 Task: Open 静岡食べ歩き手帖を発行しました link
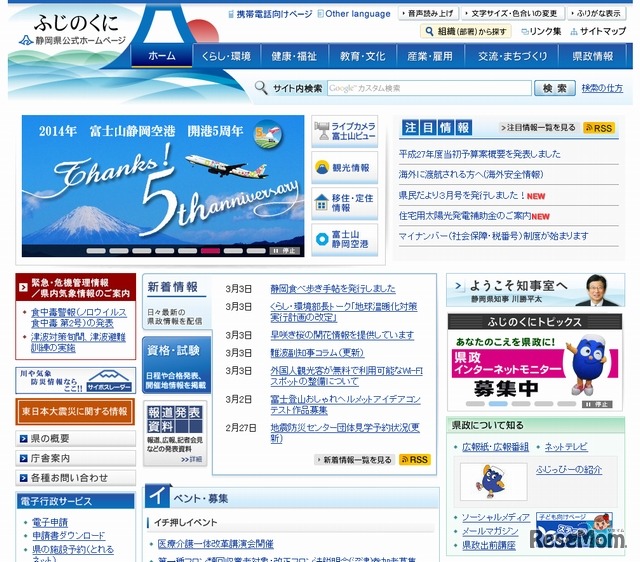point(333,289)
